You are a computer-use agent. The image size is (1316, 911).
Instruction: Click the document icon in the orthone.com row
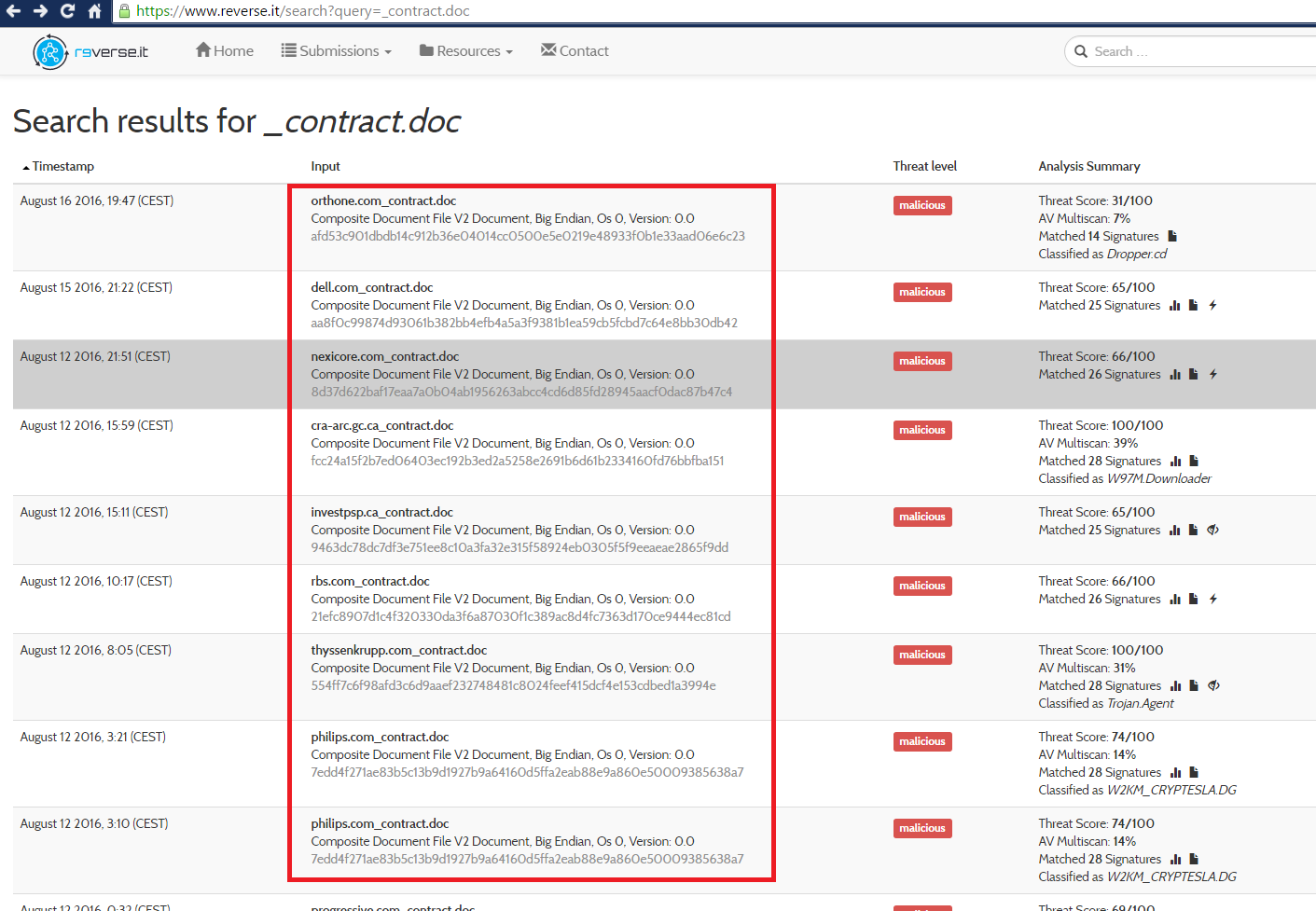1172,236
